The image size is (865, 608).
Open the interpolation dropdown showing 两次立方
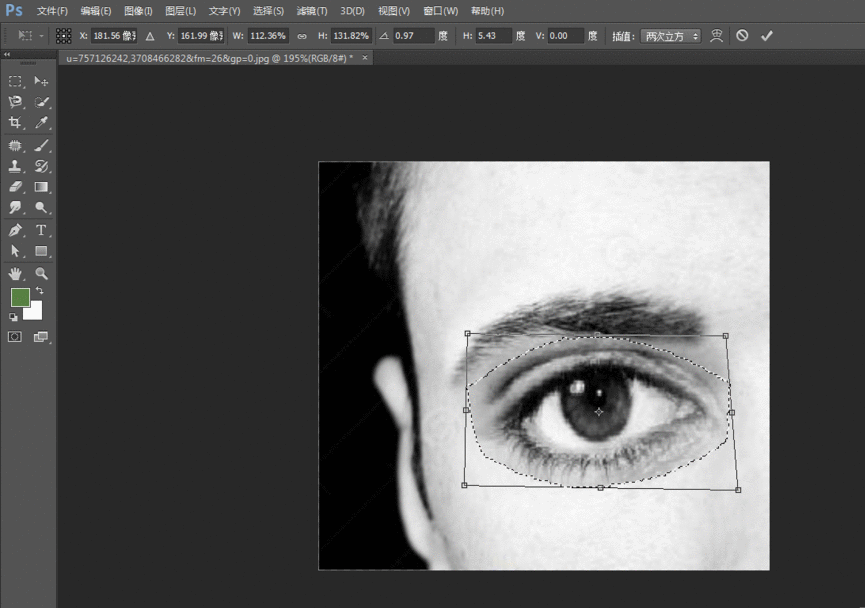(670, 36)
